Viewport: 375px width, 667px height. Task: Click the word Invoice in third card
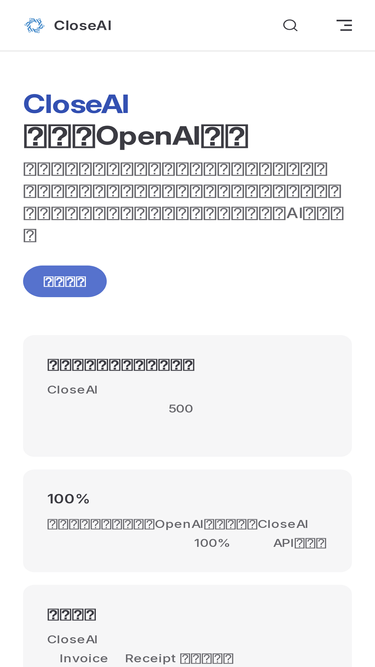[x=84, y=658]
